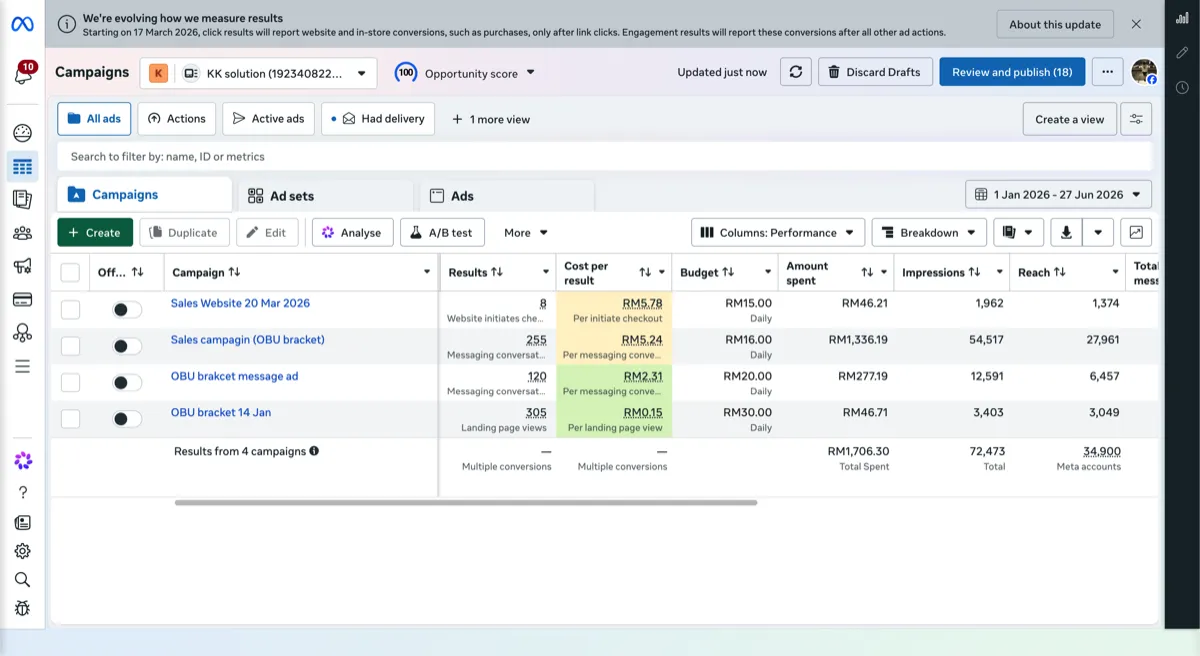This screenshot has width=1200, height=656.
Task: Toggle on OBU brakcet message ad campaign
Action: [127, 383]
